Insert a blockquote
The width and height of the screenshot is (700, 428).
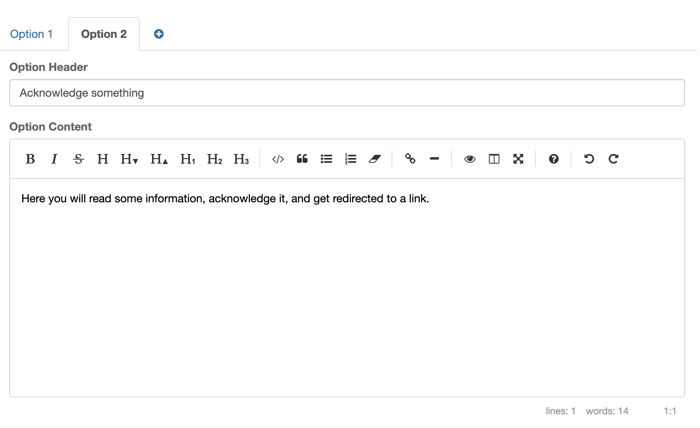coord(302,159)
